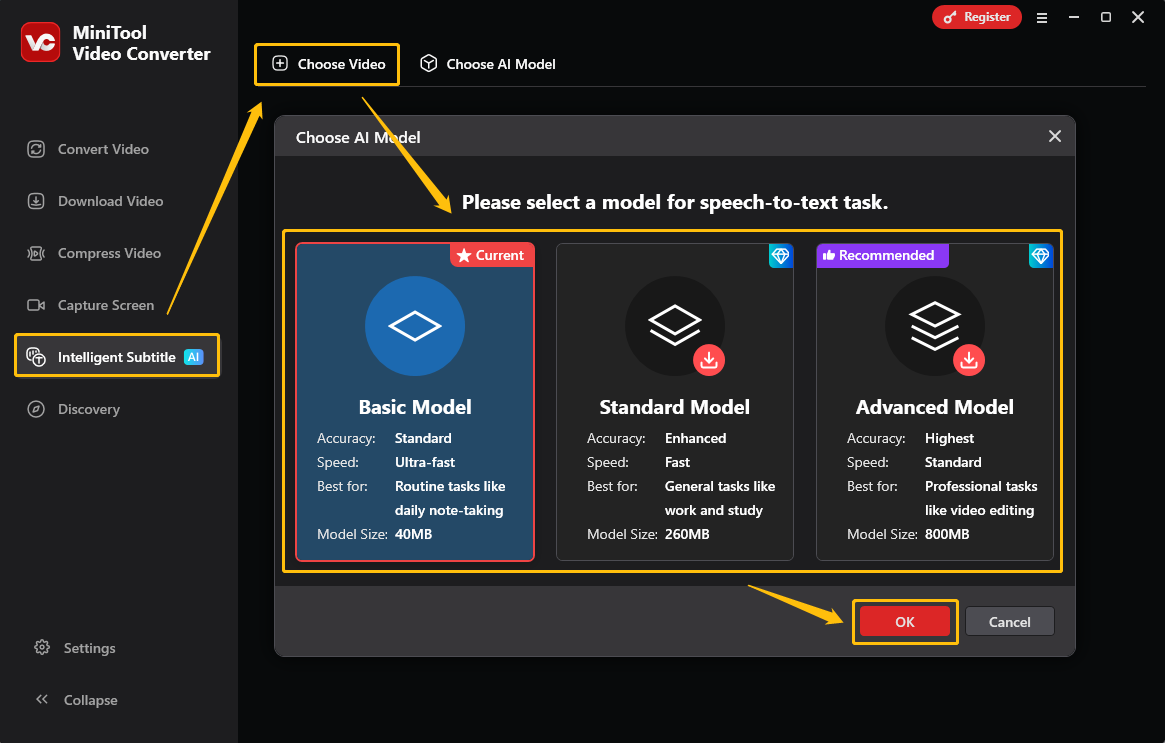Image resolution: width=1165 pixels, height=743 pixels.
Task: Confirm model selection with OK
Action: click(x=904, y=621)
